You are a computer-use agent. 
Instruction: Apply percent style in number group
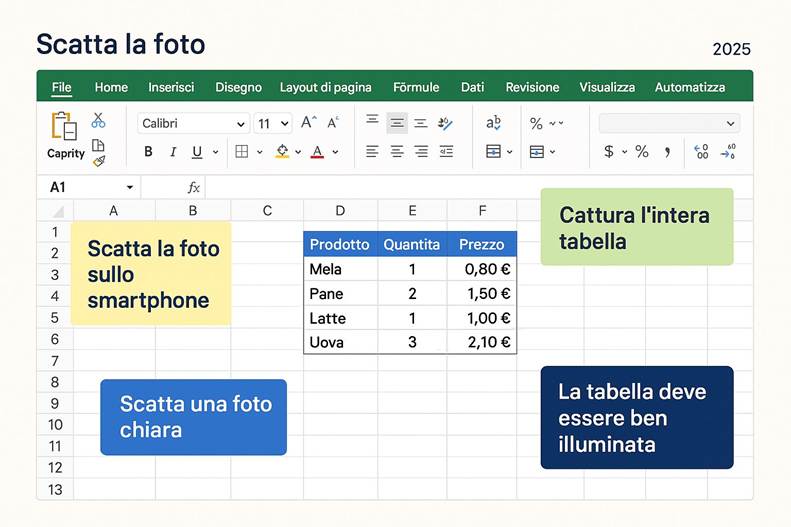[642, 151]
